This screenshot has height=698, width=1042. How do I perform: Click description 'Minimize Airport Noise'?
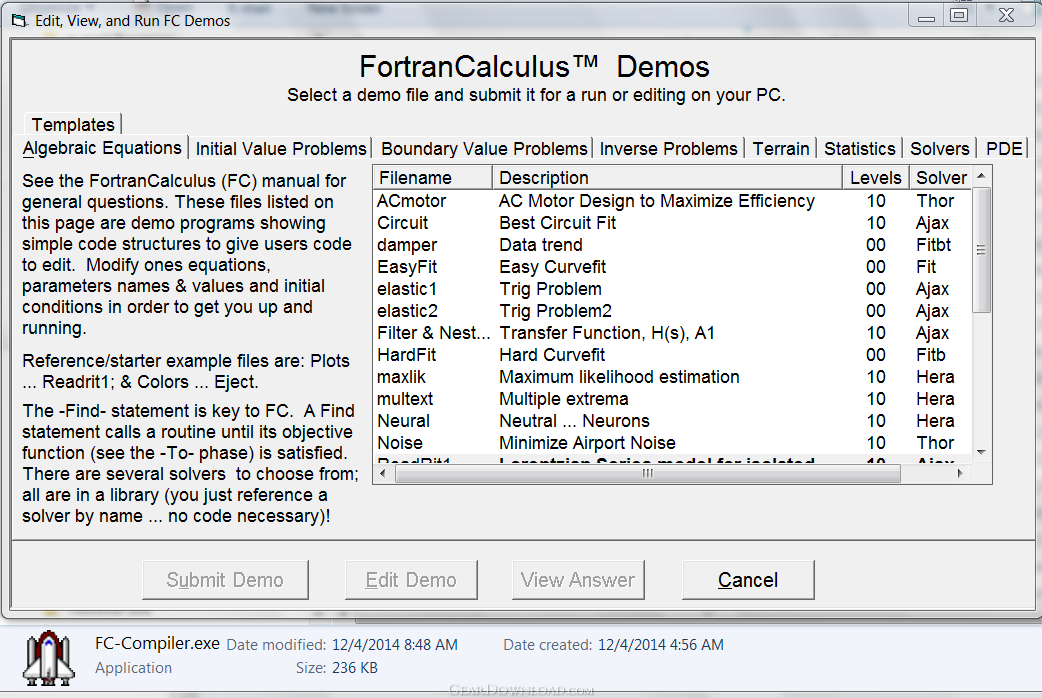click(587, 442)
